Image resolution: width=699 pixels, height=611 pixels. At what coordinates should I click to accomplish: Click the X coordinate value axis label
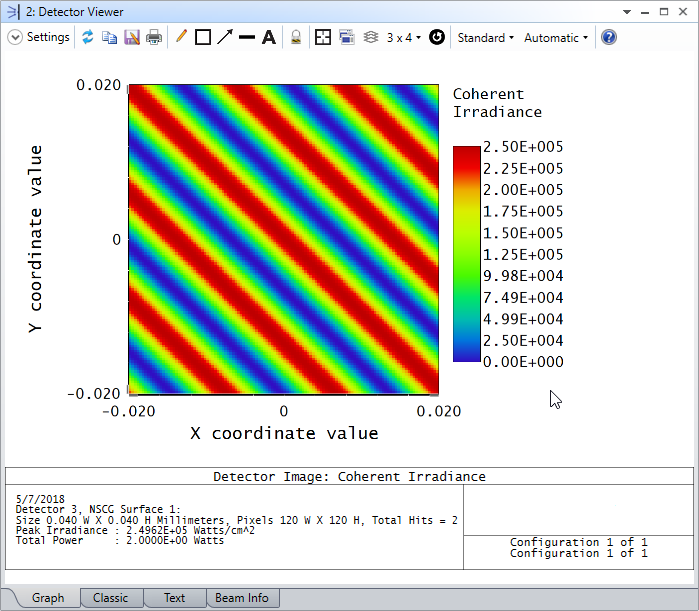coord(284,433)
